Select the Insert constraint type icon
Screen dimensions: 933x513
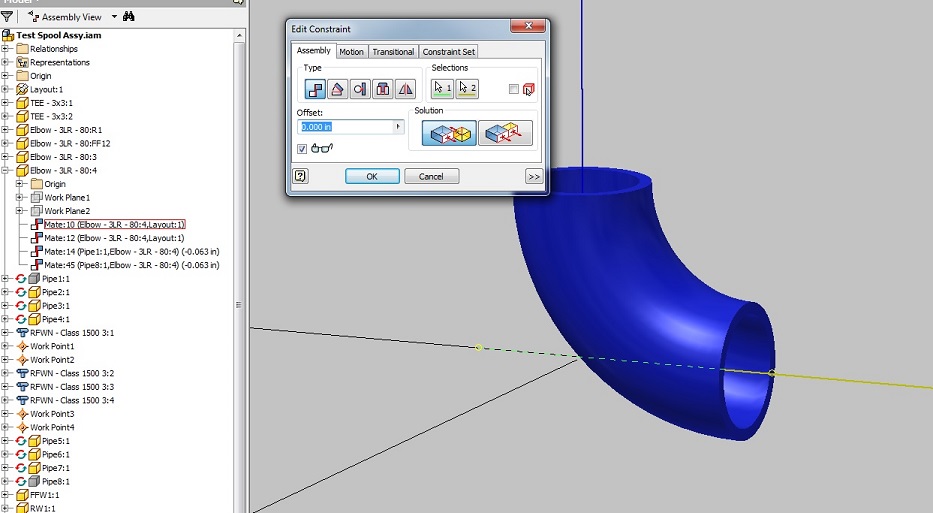click(x=383, y=89)
